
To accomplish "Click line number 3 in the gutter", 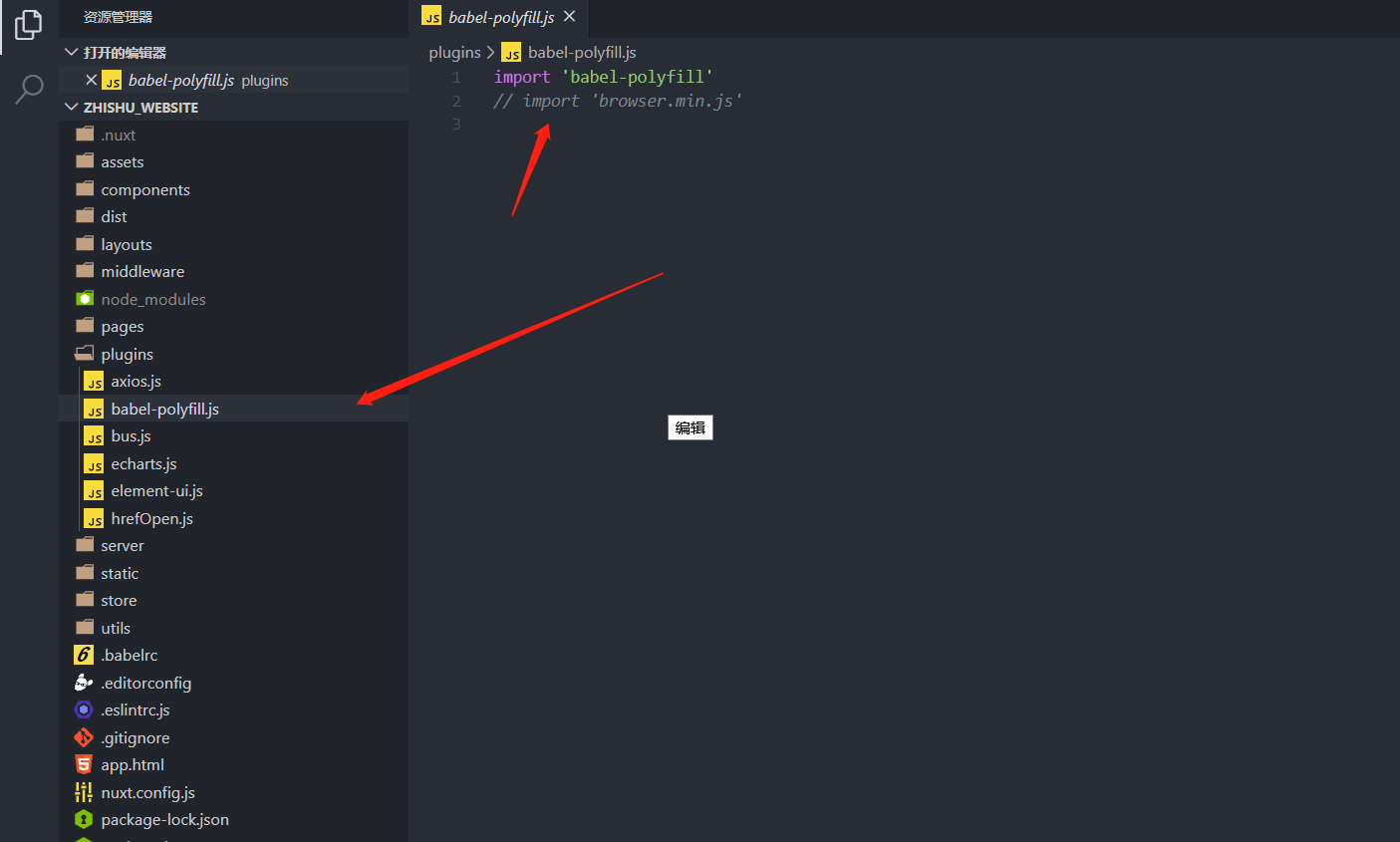I will tap(456, 124).
